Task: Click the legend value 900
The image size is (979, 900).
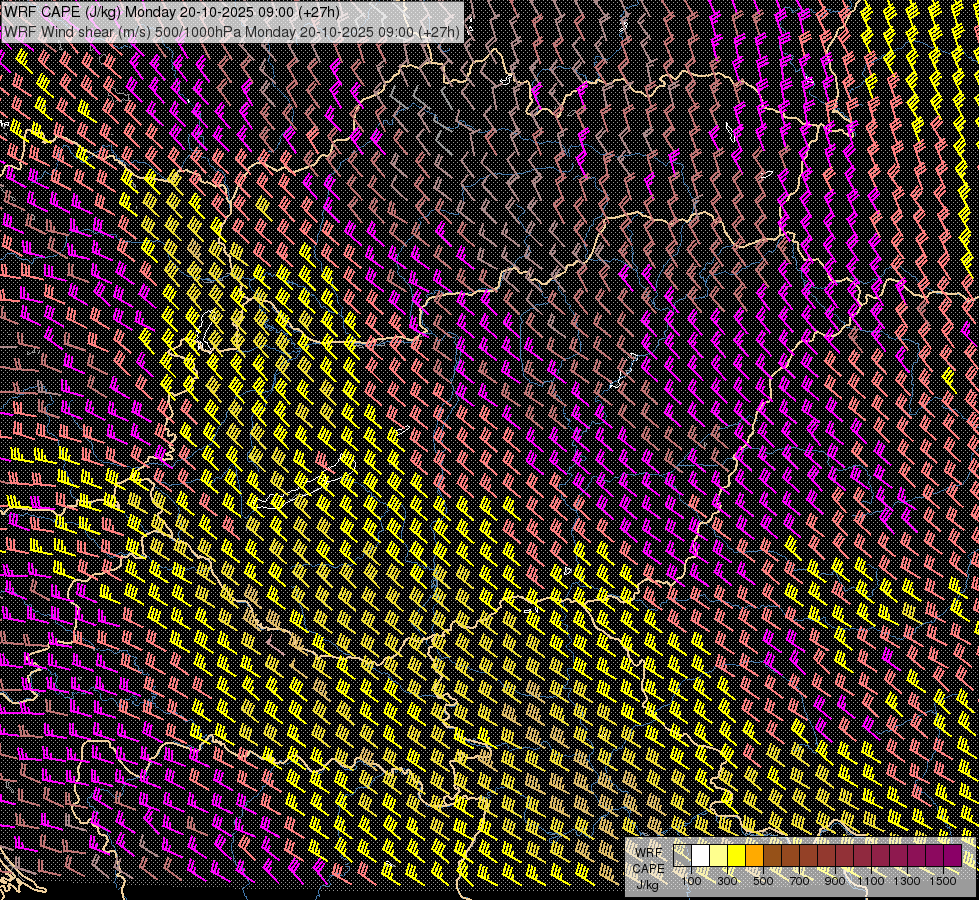Action: click(835, 881)
